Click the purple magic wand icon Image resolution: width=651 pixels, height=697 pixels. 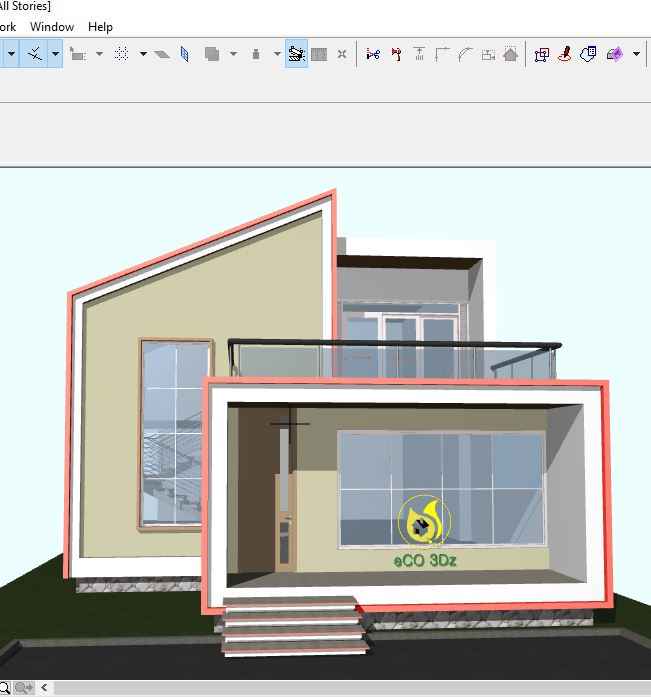click(x=615, y=54)
